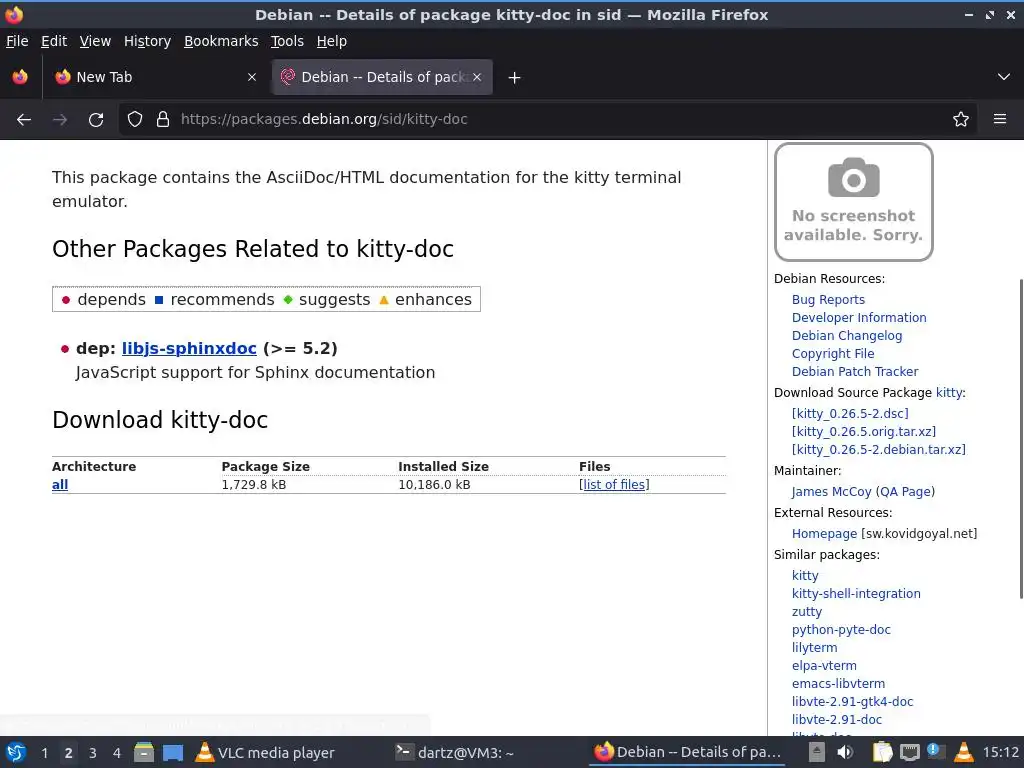Download kitty_0.26.5-2.debian.tar.xz file

[x=878, y=449]
